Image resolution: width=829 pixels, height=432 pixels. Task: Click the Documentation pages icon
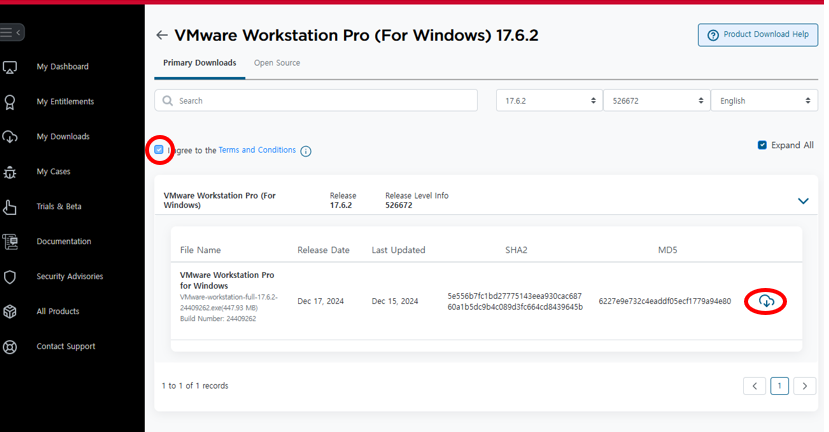tap(10, 242)
